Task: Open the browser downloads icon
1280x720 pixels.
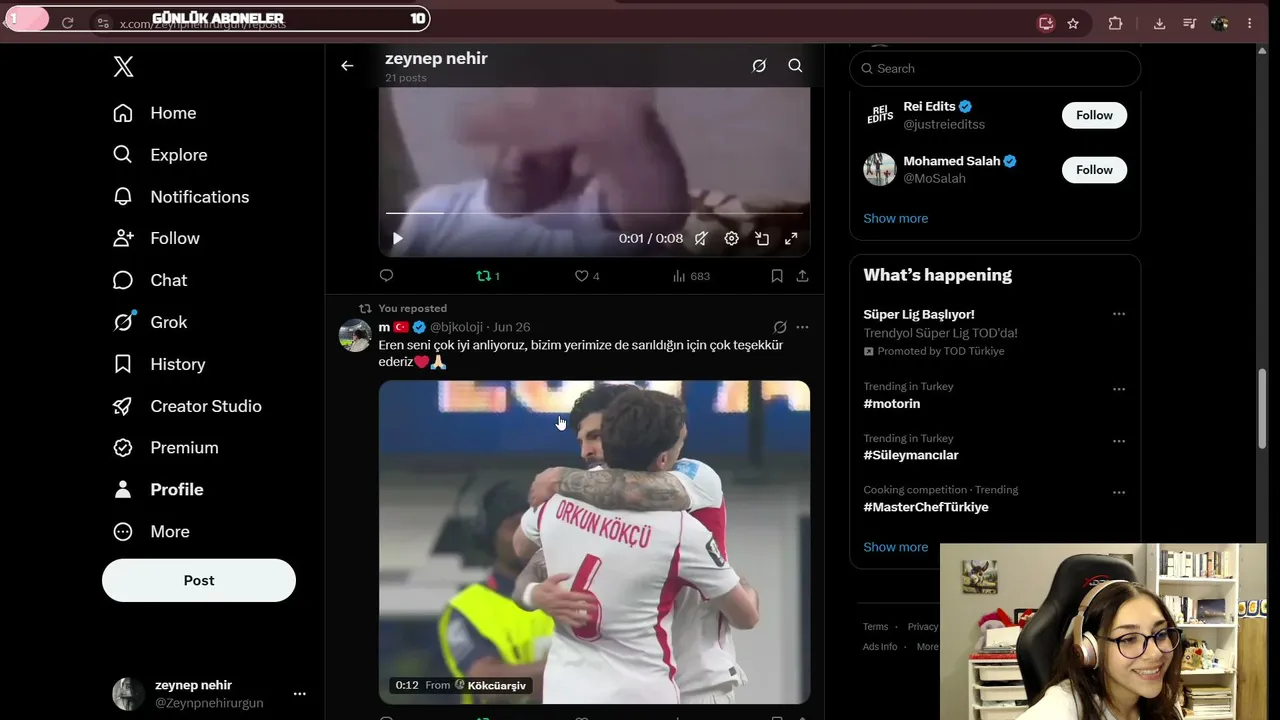Action: [x=1160, y=23]
